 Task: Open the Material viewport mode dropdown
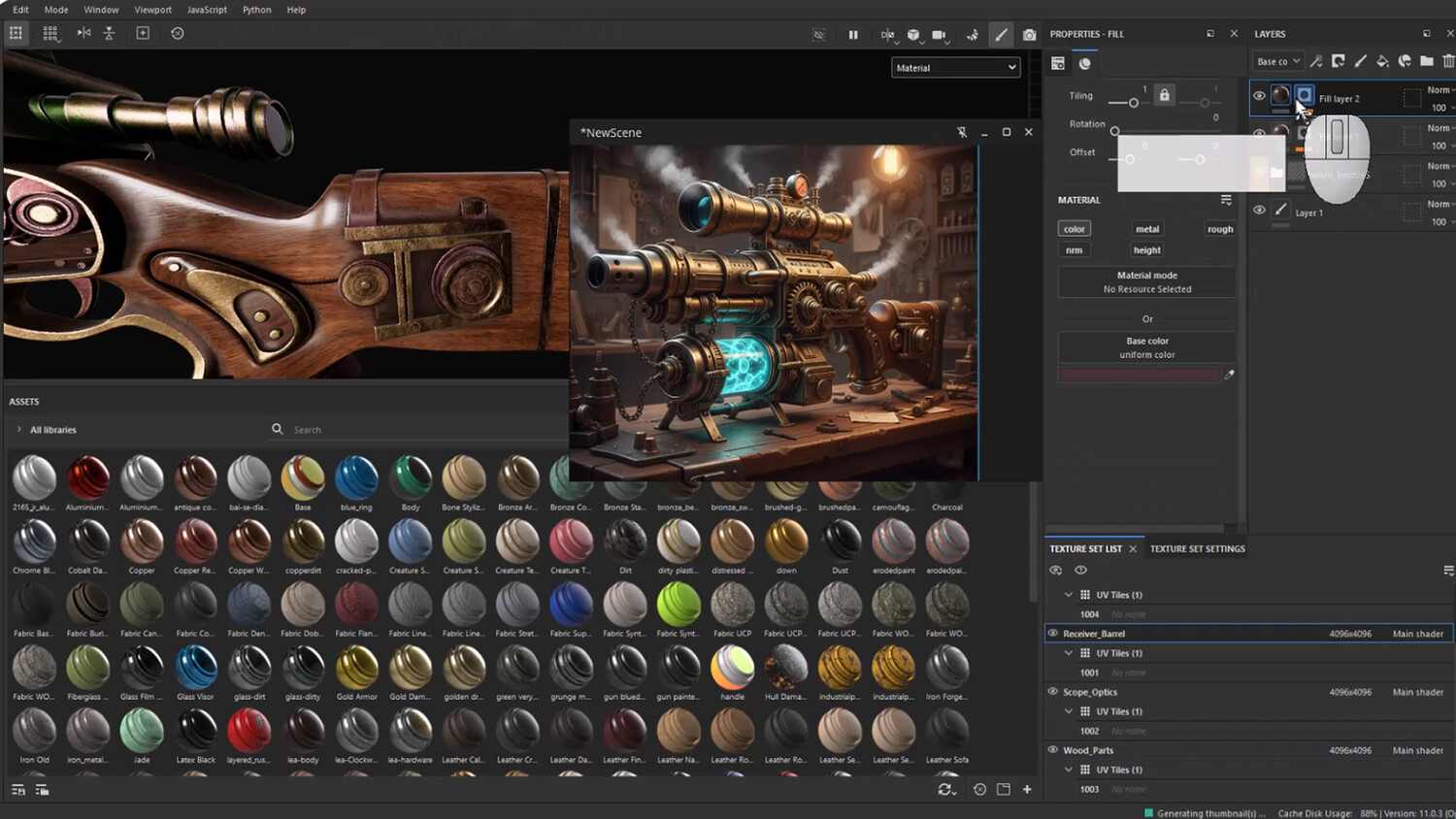pyautogui.click(x=956, y=67)
